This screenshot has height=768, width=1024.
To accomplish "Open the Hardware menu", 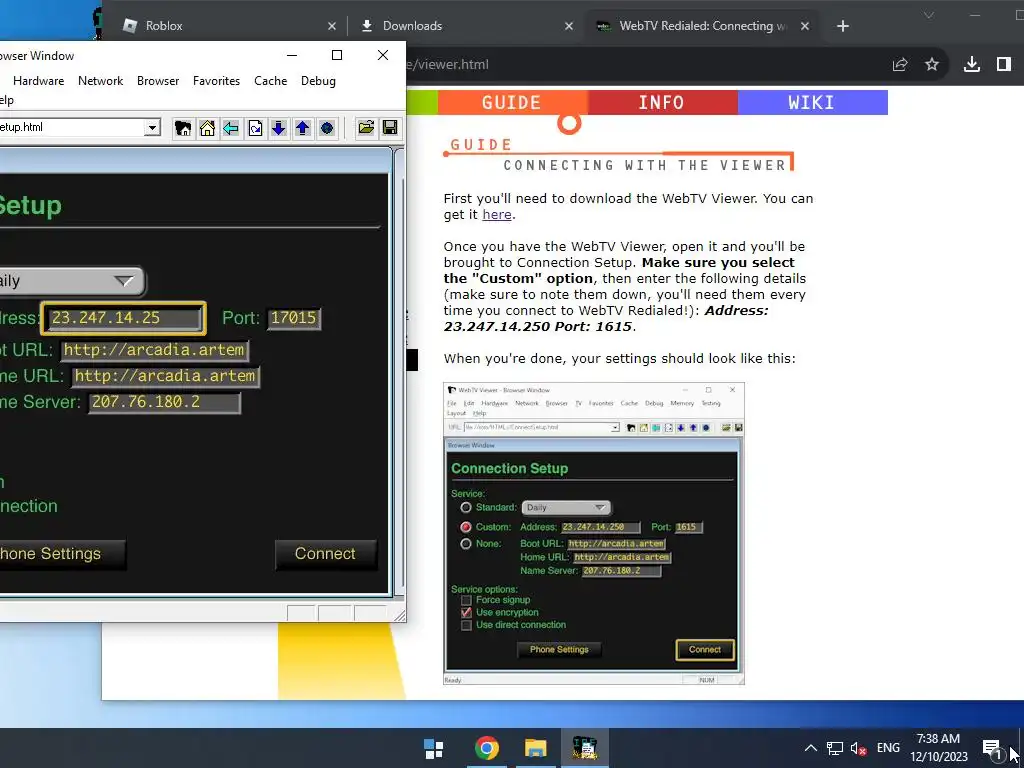I will pyautogui.click(x=39, y=81).
